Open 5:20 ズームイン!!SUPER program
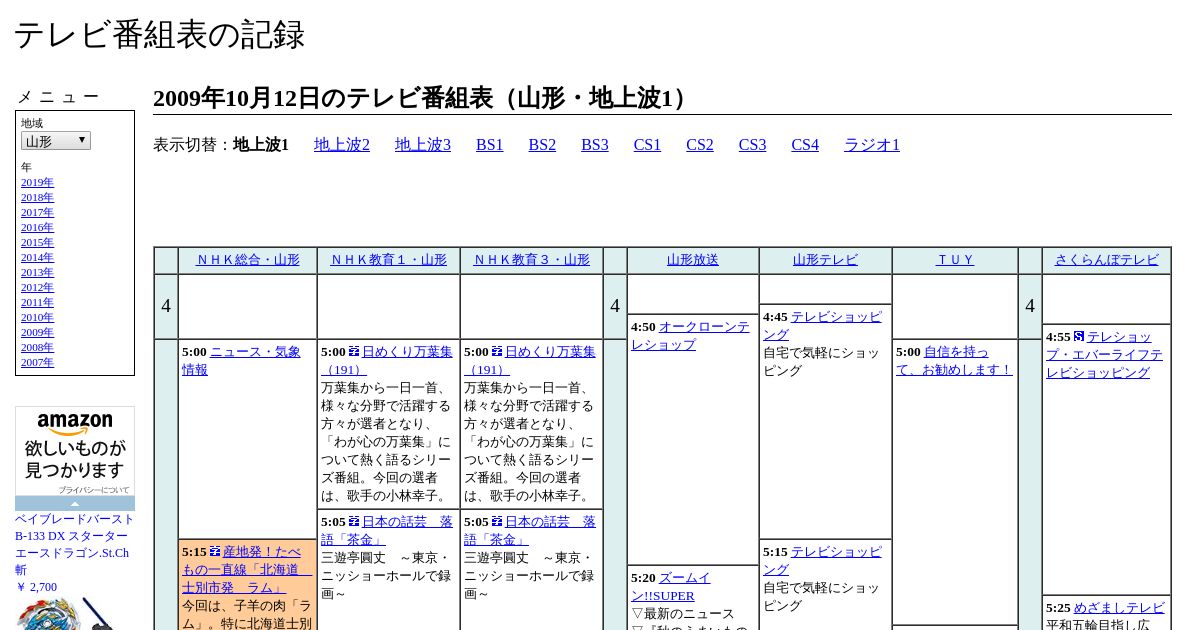The height and width of the screenshot is (630, 1200). (670, 587)
